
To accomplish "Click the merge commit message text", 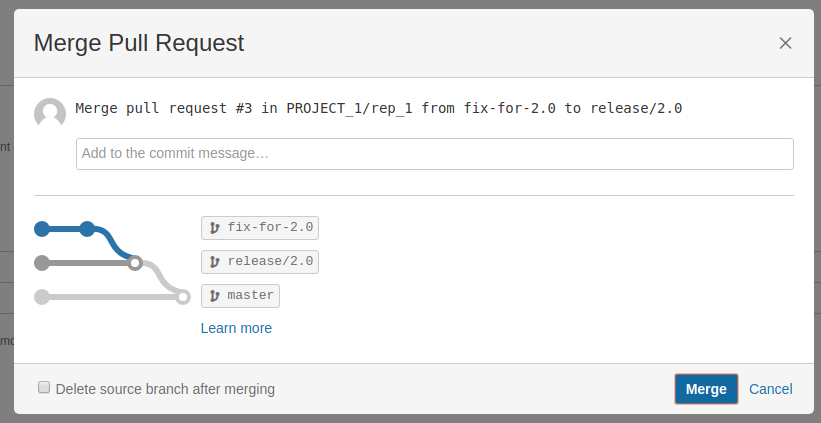I will (x=379, y=108).
